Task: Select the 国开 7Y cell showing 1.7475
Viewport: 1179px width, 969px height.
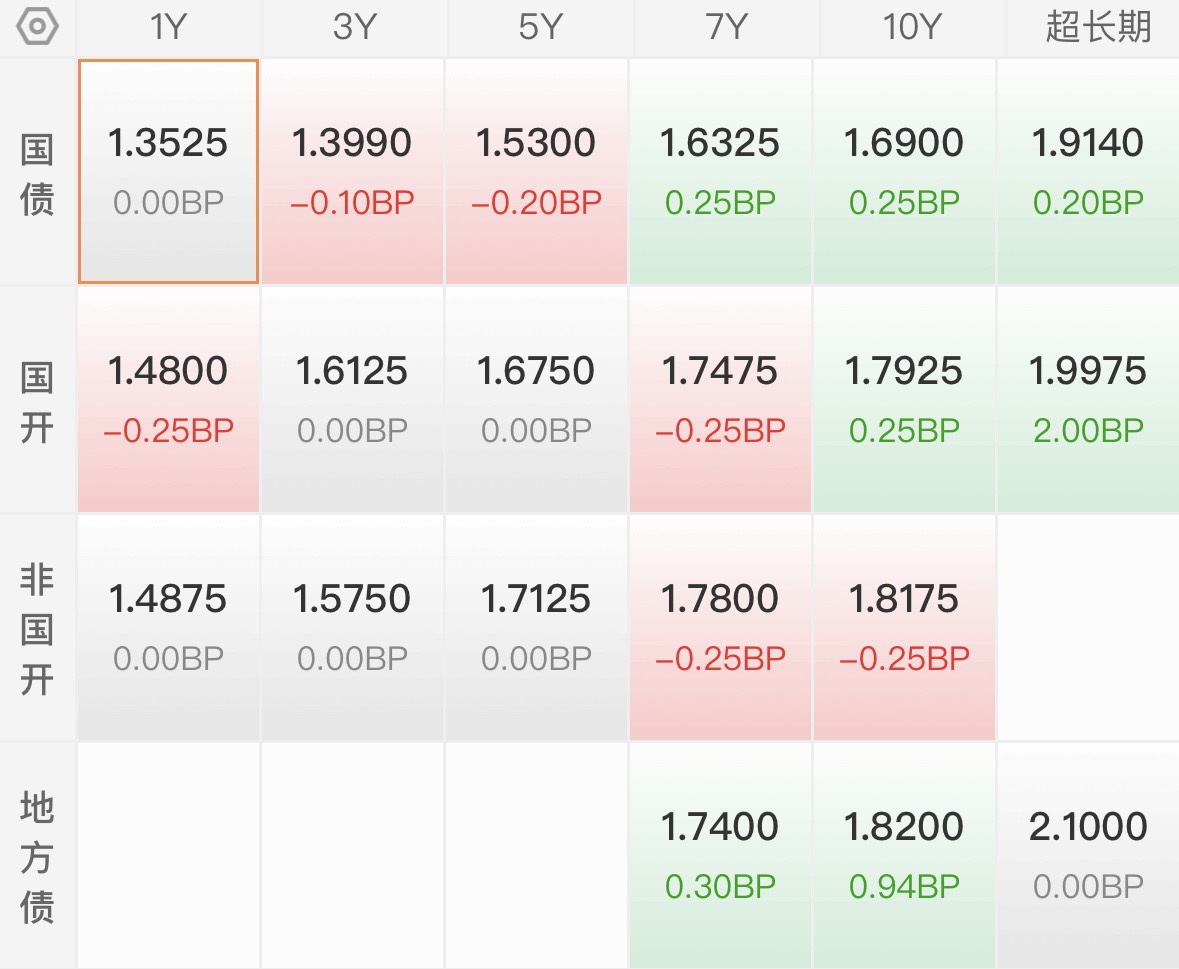Action: (x=720, y=400)
